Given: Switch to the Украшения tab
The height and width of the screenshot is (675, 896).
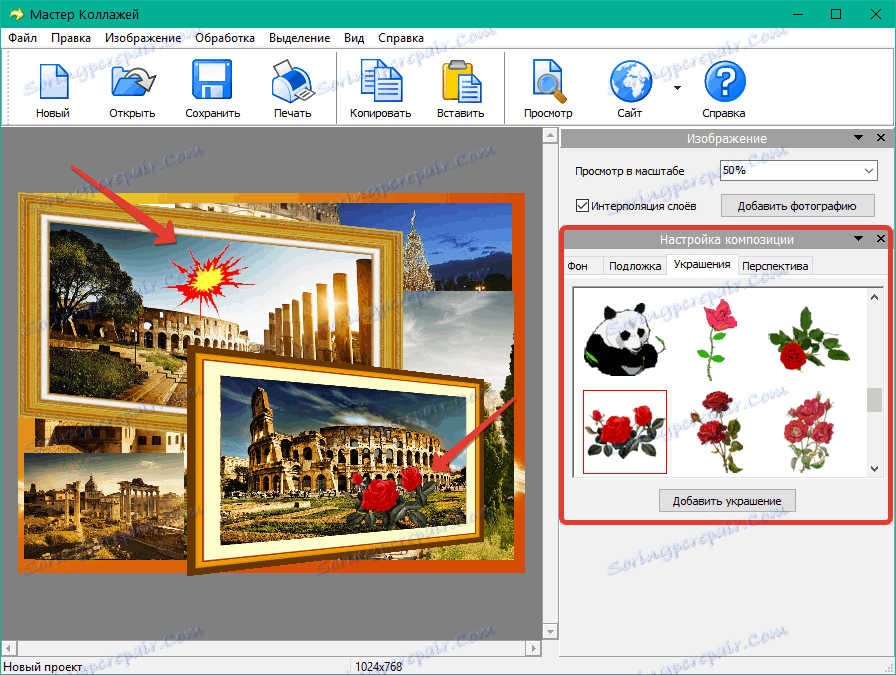Looking at the screenshot, I should (x=702, y=265).
